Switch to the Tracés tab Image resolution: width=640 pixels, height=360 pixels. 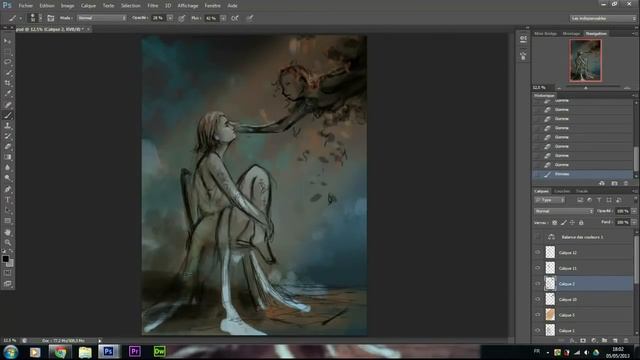tap(582, 191)
